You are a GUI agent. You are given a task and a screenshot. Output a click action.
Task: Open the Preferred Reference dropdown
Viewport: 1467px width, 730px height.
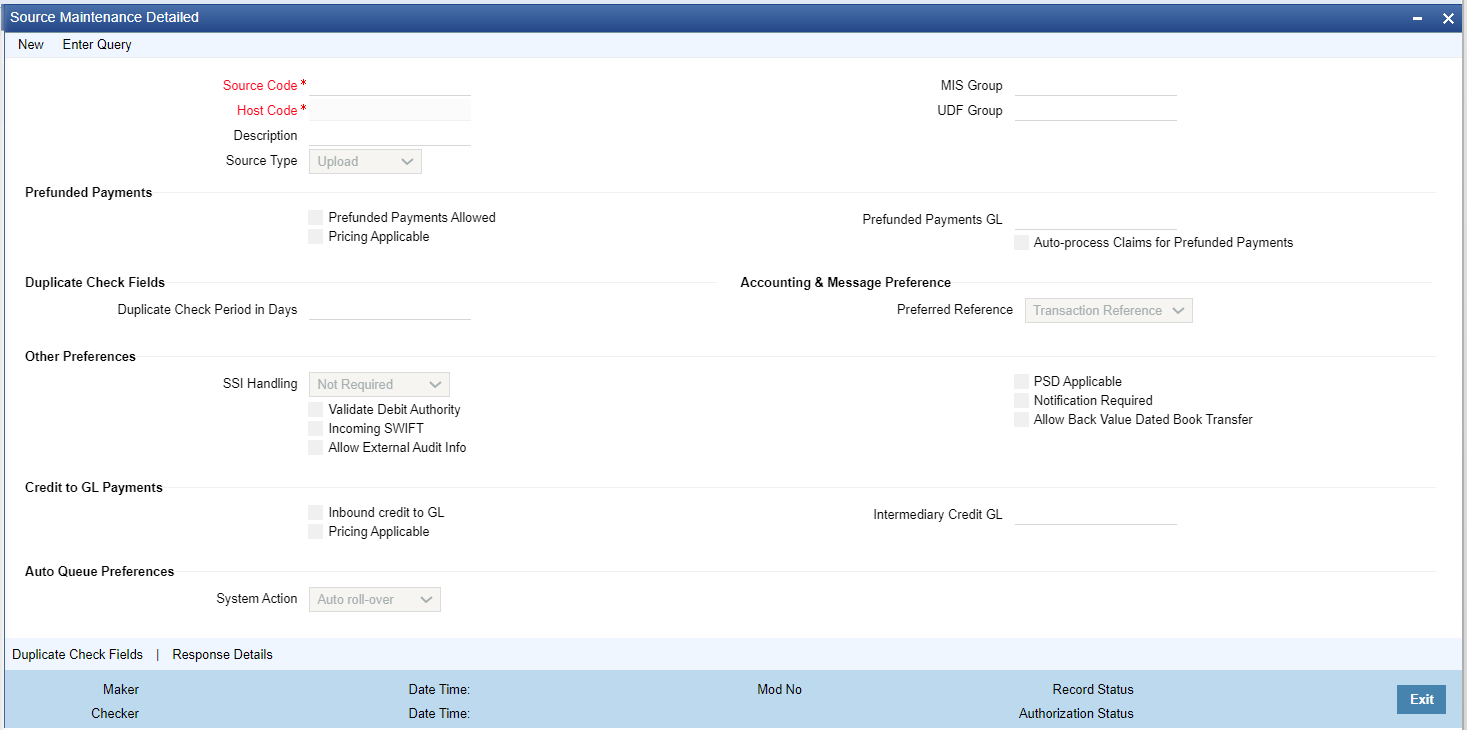[x=1108, y=311]
